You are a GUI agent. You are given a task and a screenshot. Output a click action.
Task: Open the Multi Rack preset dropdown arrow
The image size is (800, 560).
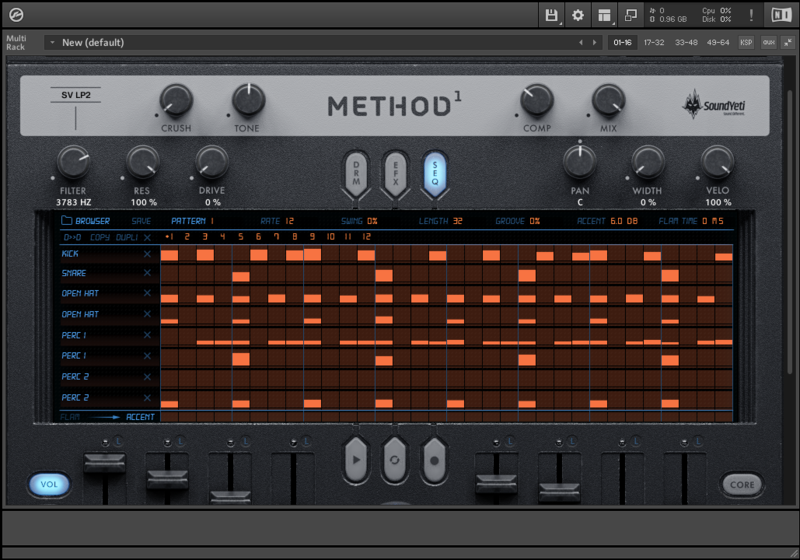coord(50,43)
